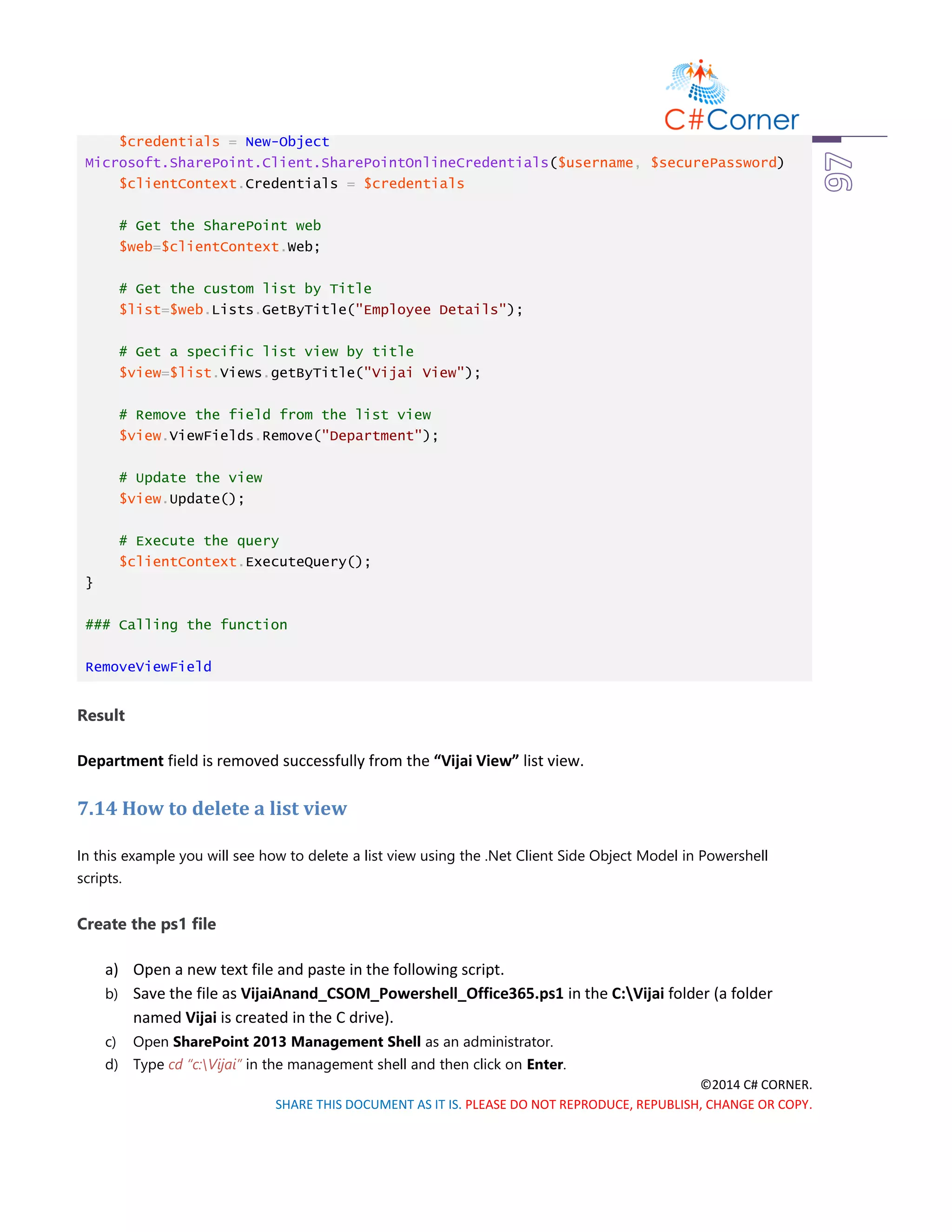This screenshot has height=1232, width=952.
Task: Click the '# Get the SharePoint web' comment
Action: 220,225
